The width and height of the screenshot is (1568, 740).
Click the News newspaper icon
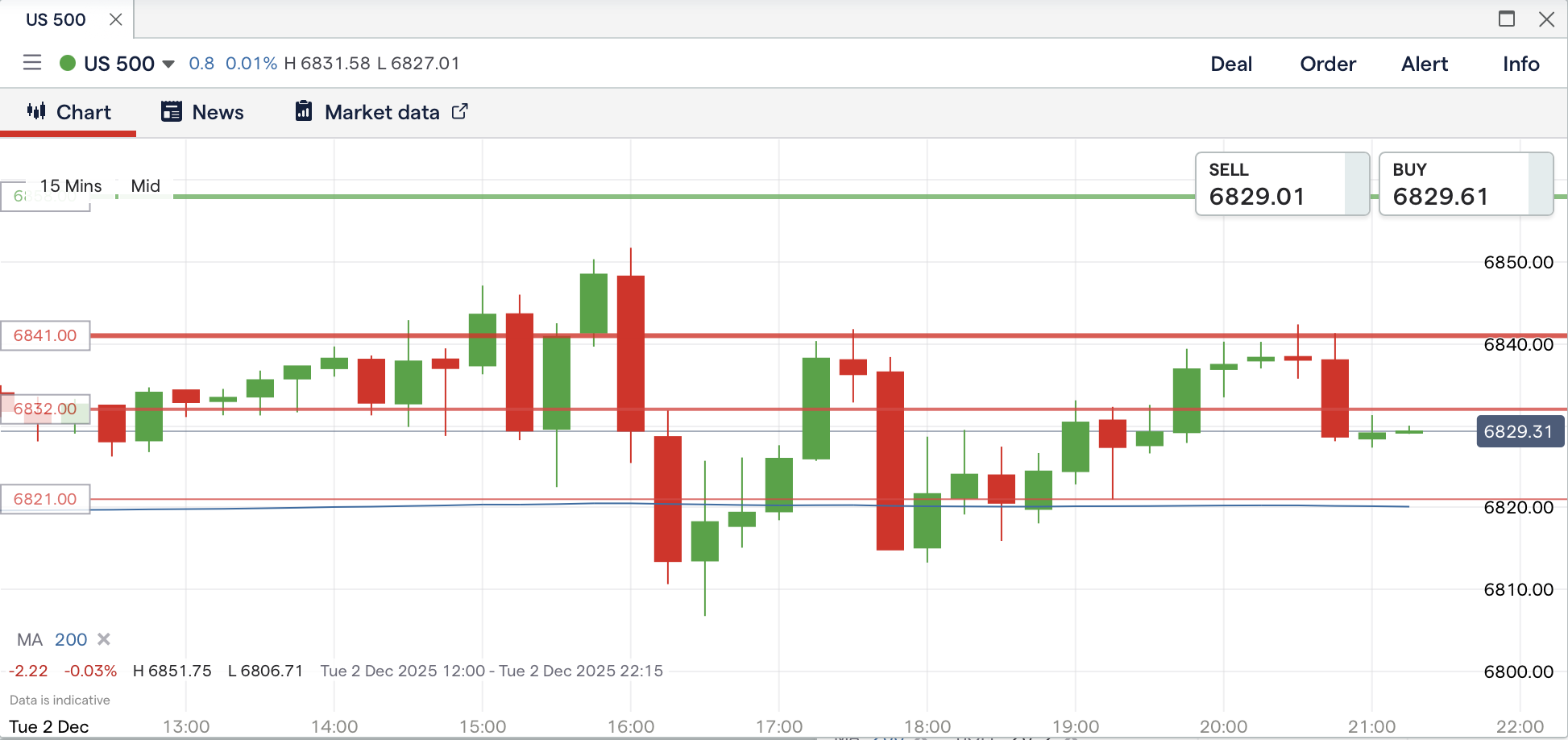pyautogui.click(x=172, y=111)
